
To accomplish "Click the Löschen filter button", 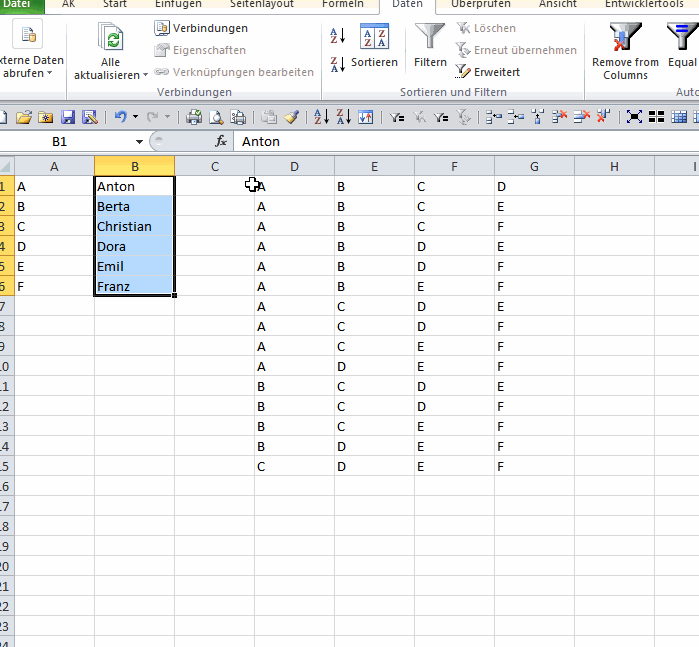I will click(486, 28).
